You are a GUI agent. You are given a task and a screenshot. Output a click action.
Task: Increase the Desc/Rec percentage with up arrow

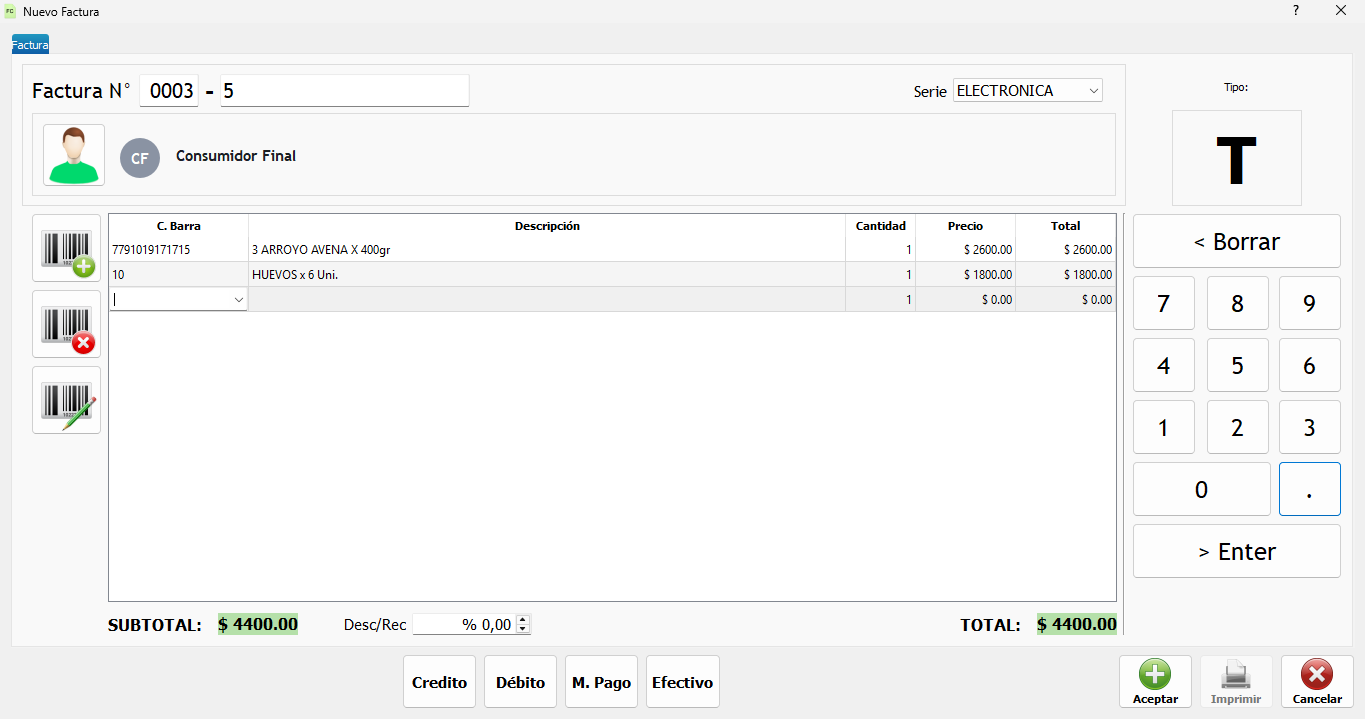[x=523, y=620]
